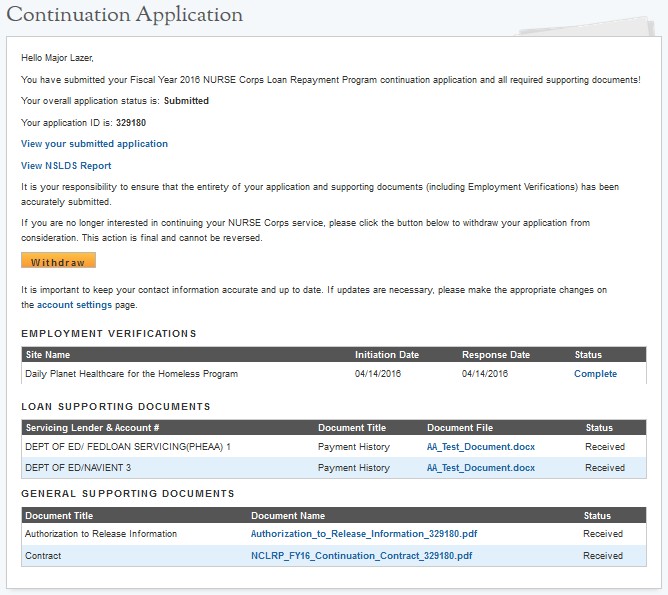Click the Response Date column header

tap(494, 354)
